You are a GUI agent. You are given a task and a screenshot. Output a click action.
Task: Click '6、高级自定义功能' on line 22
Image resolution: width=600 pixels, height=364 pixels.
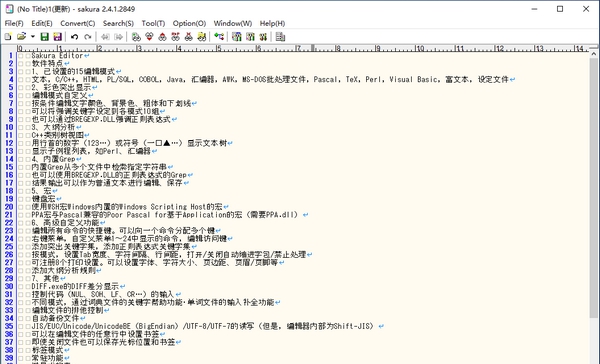coord(65,223)
